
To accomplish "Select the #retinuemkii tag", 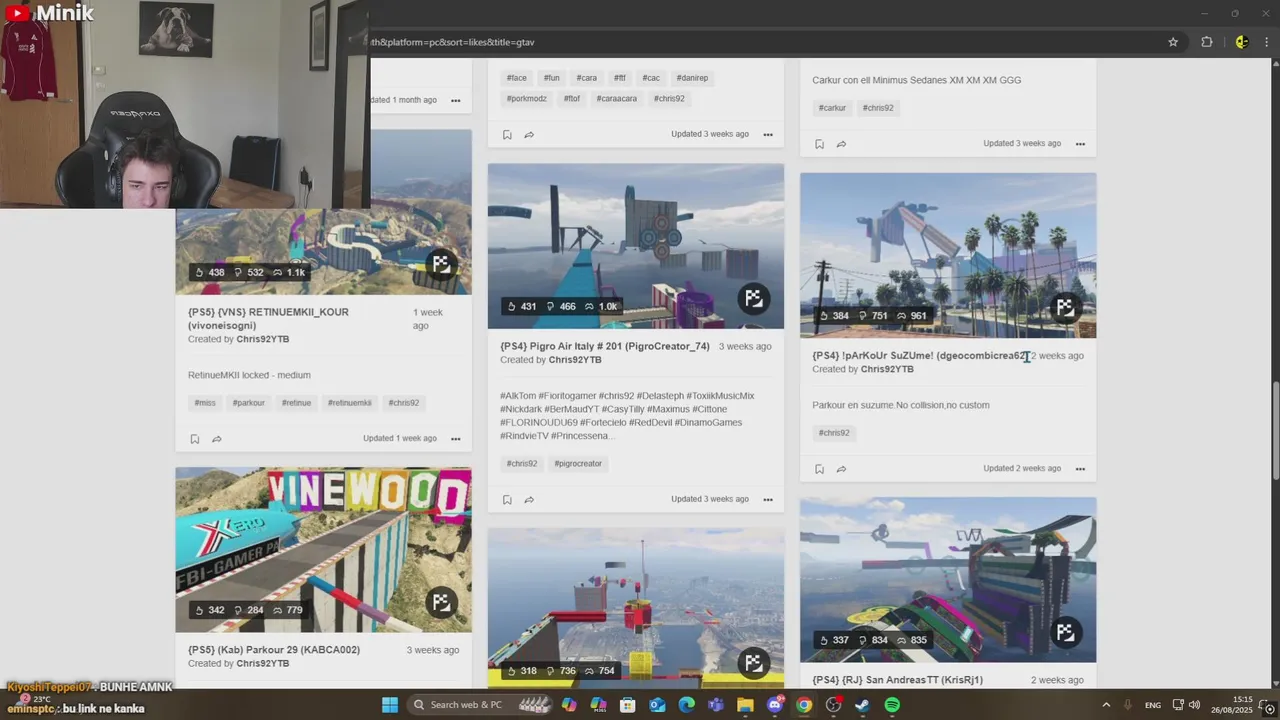I will tap(350, 403).
